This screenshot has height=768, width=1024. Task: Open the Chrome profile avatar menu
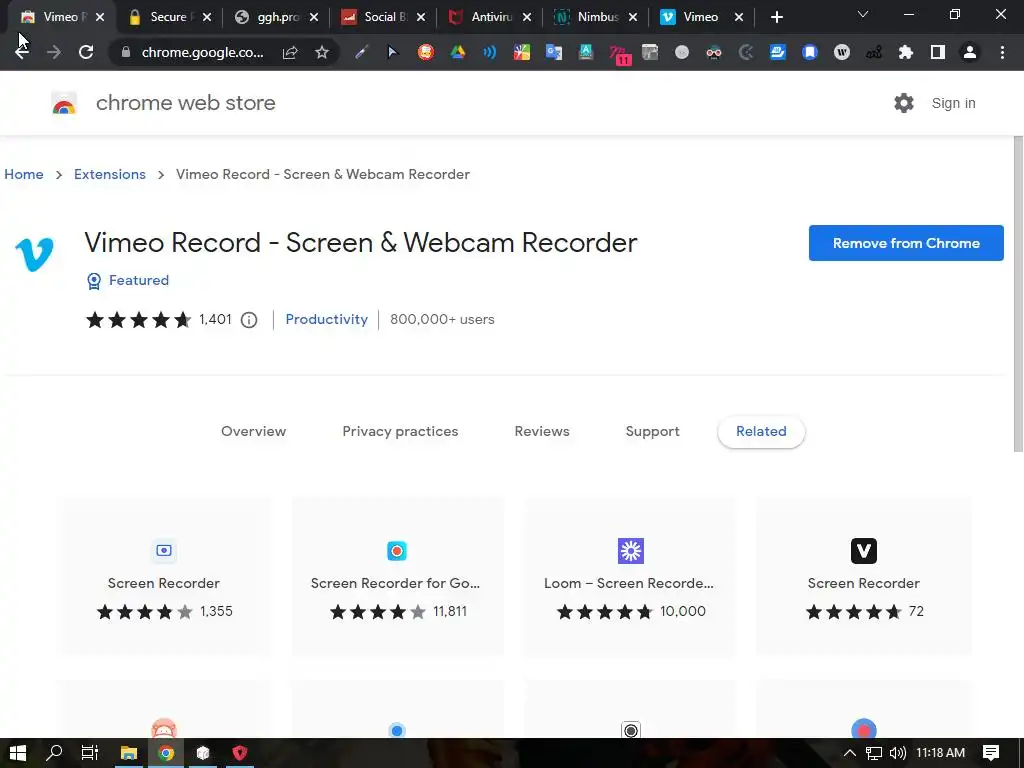pyautogui.click(x=970, y=52)
